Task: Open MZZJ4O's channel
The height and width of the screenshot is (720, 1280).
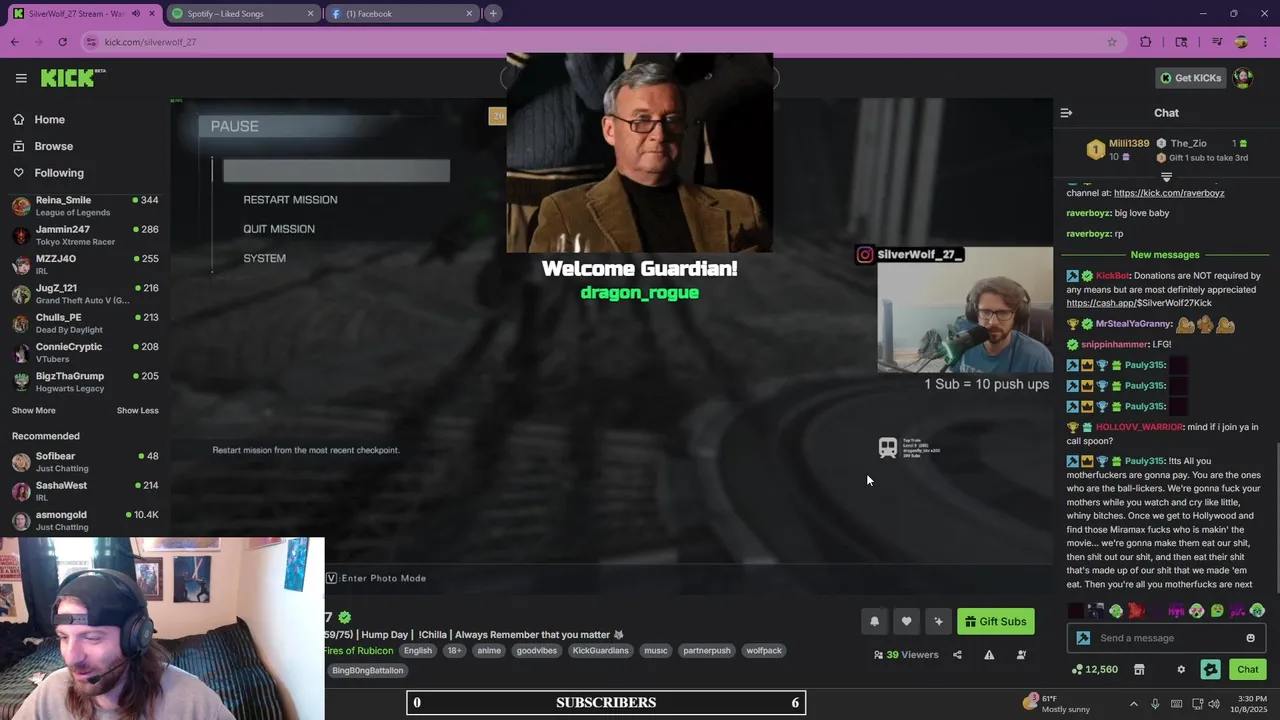Action: (x=85, y=264)
